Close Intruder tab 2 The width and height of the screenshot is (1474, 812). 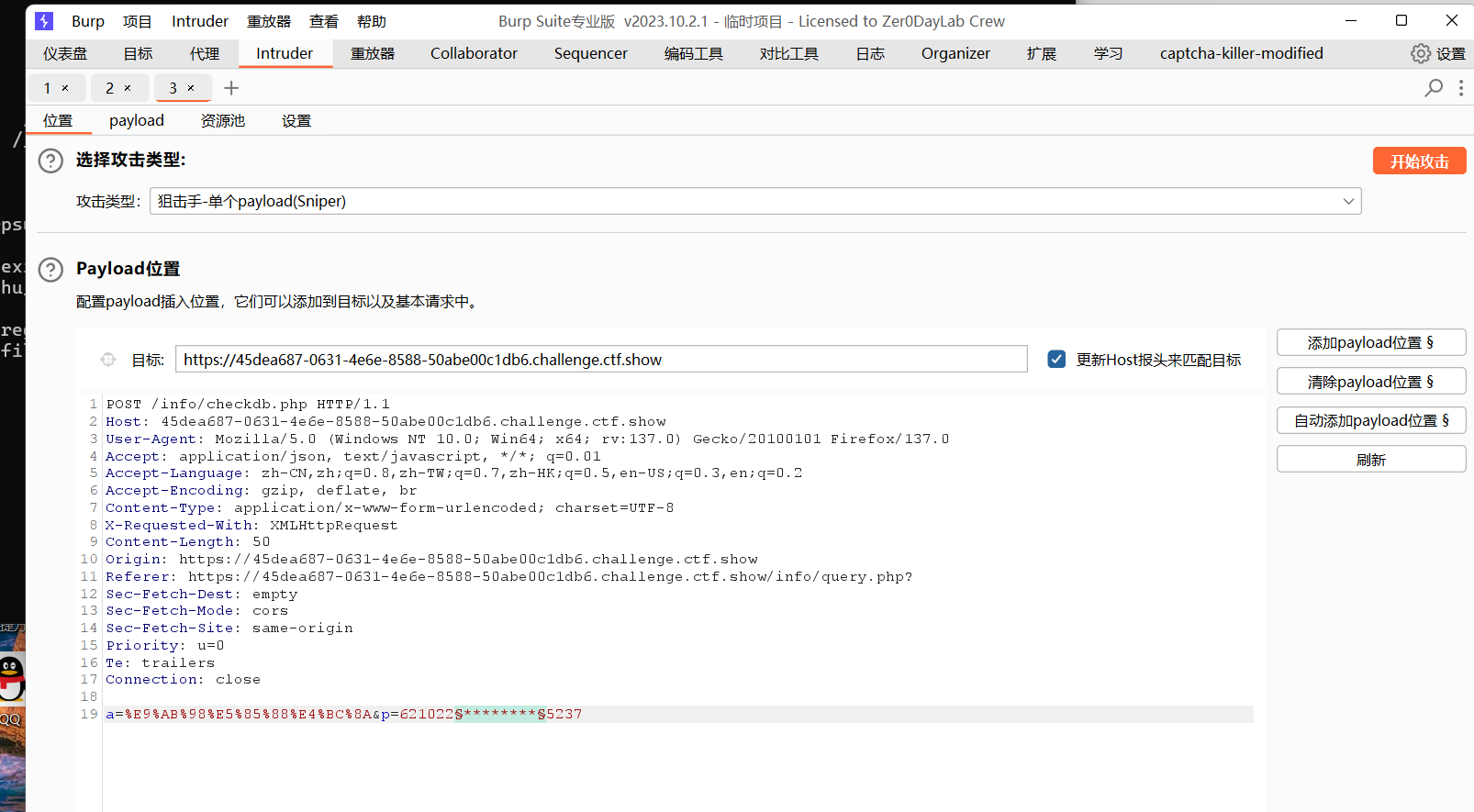128,88
